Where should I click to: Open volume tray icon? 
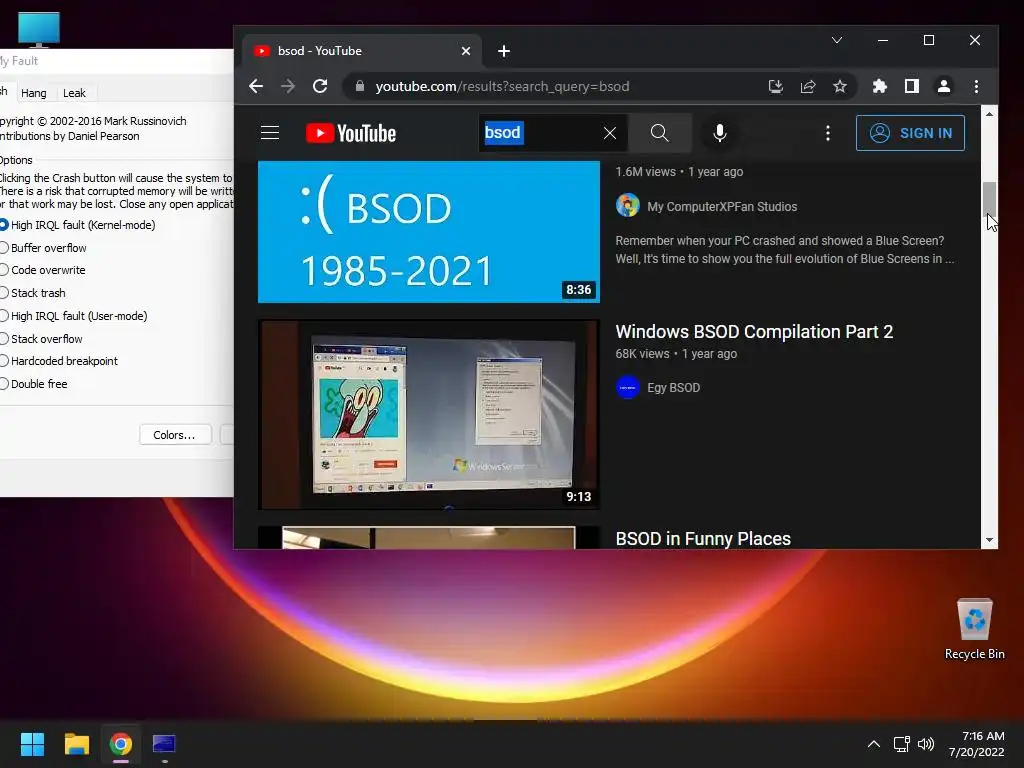925,744
